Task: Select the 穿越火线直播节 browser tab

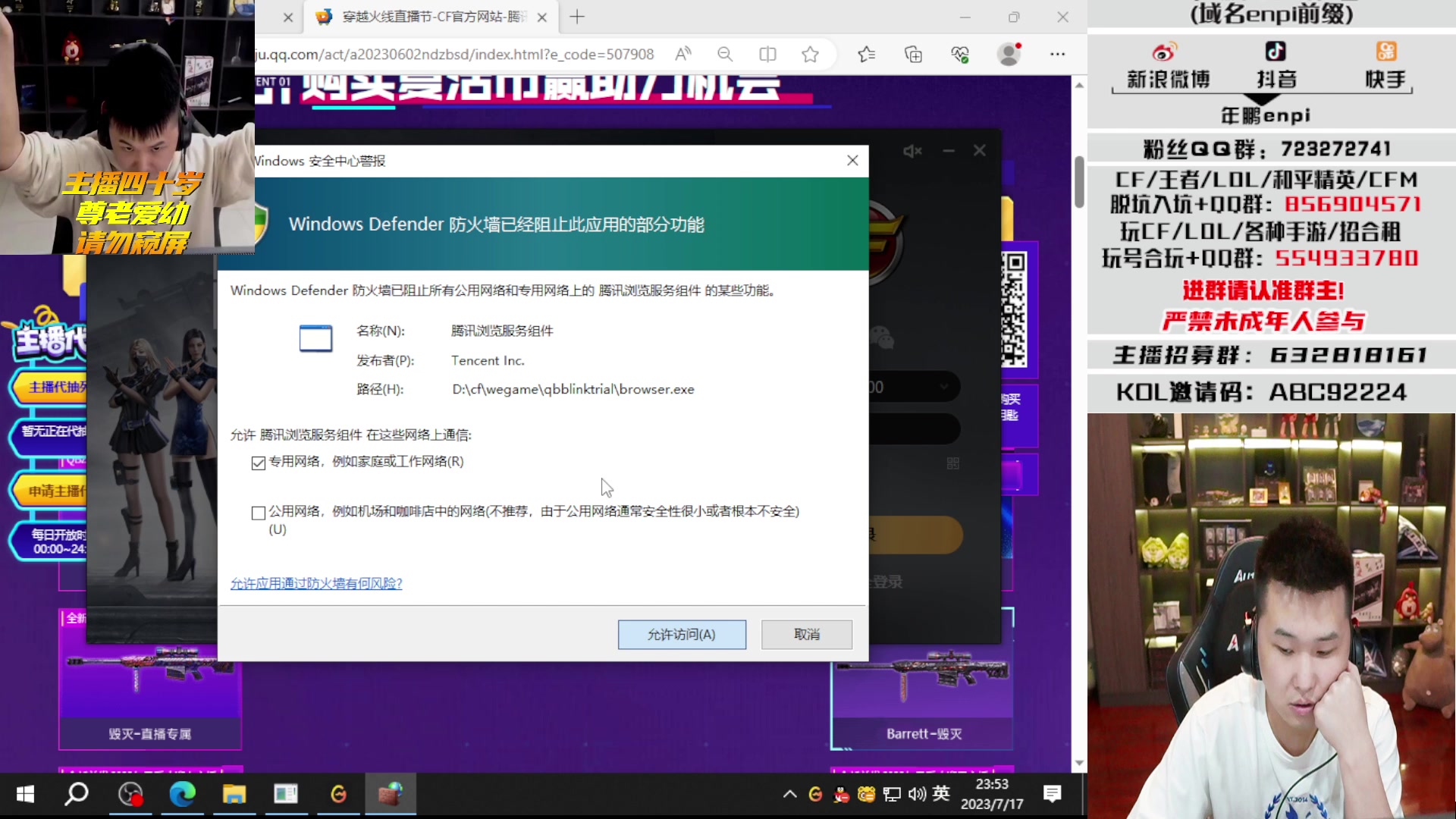Action: [x=432, y=17]
